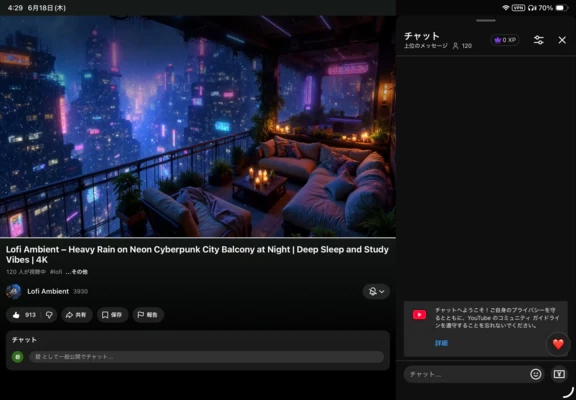Screen dimensions: 576x400
Task: Open notification bell dropdown
Action: point(376,291)
